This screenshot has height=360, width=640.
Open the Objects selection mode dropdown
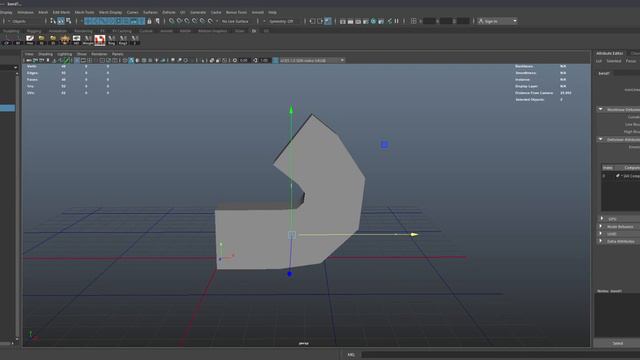(x=25, y=21)
